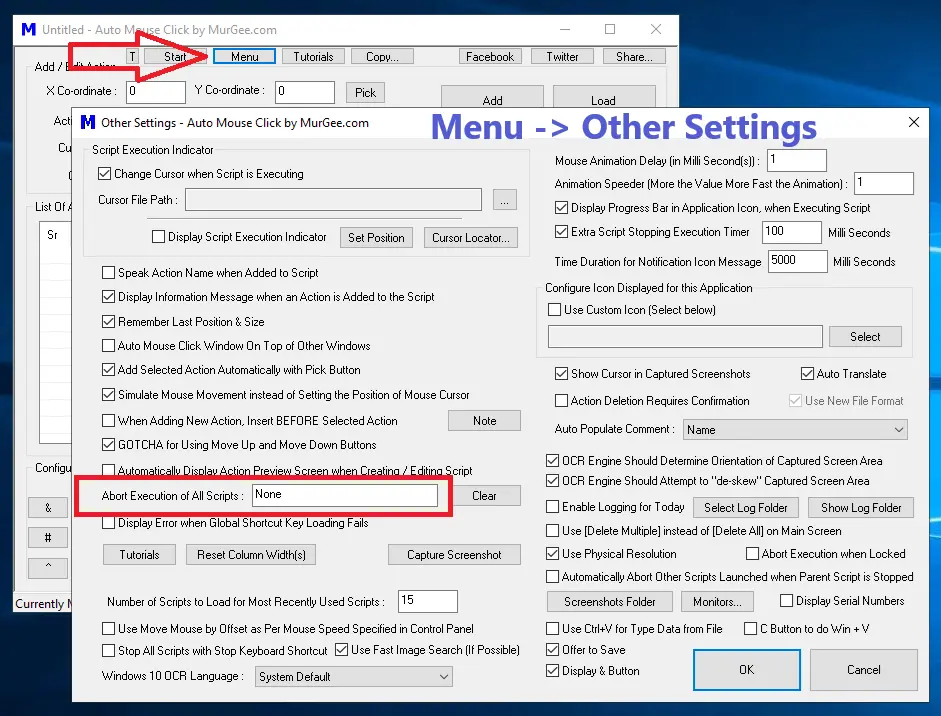The image size is (941, 716).
Task: Toggle Use Physical Resolution checkbox
Action: point(553,554)
